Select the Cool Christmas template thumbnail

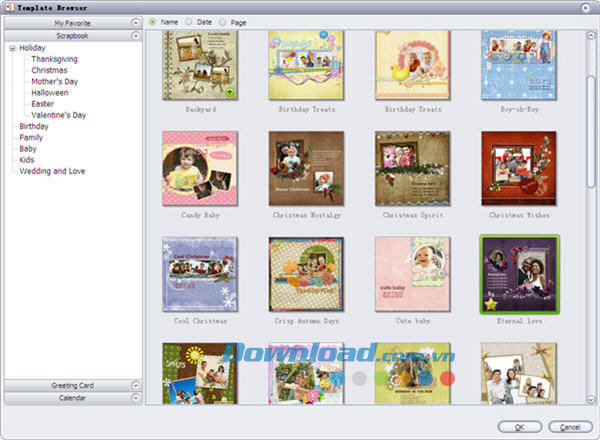click(x=199, y=274)
